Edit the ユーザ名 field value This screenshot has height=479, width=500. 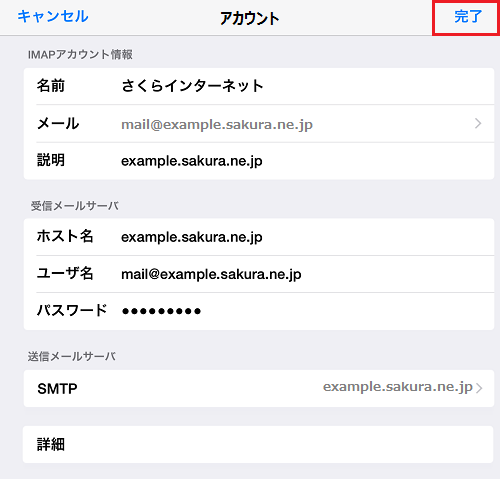(211, 275)
